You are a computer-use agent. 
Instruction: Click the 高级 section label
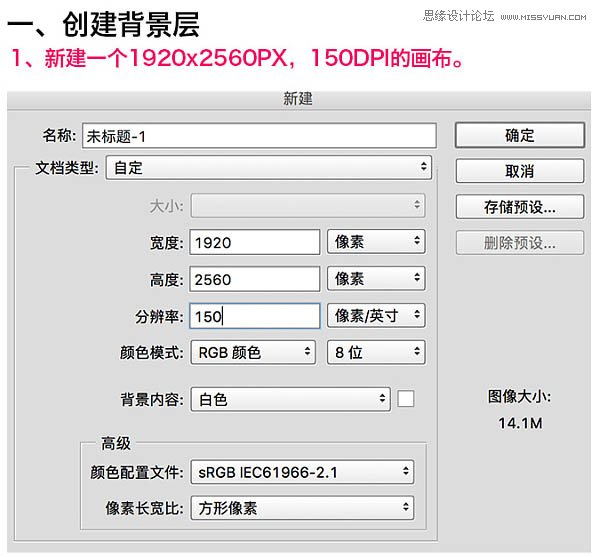pyautogui.click(x=116, y=443)
